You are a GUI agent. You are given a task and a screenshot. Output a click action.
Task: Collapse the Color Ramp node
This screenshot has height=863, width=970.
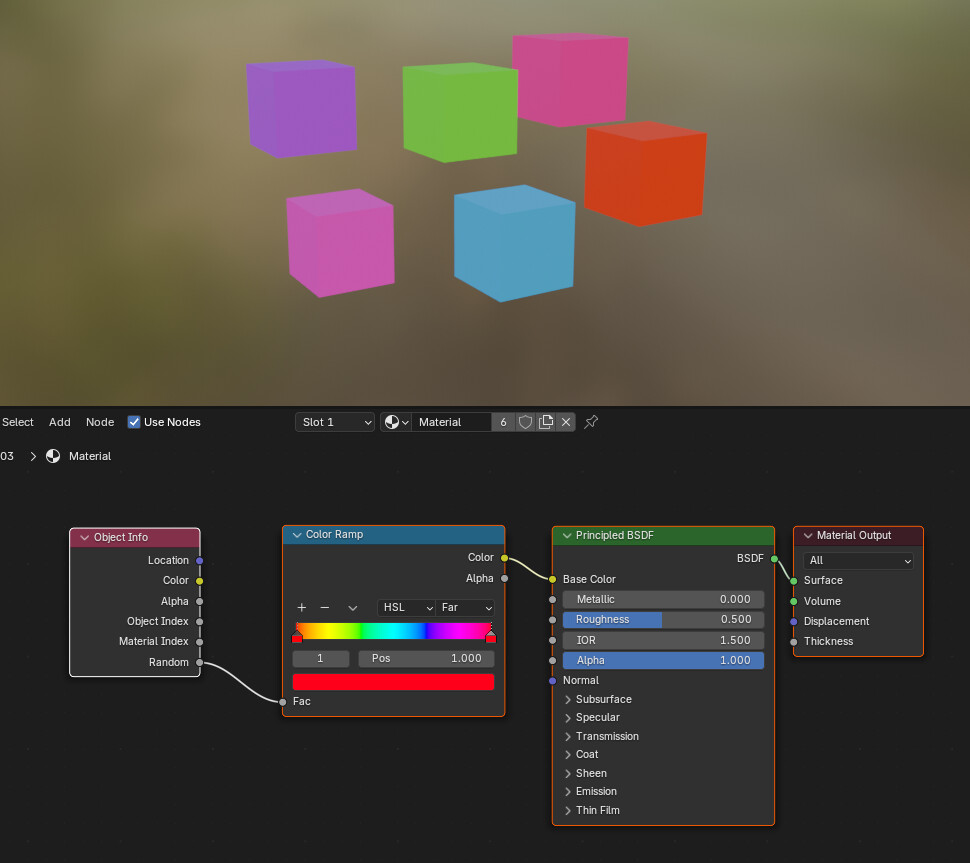(x=297, y=535)
